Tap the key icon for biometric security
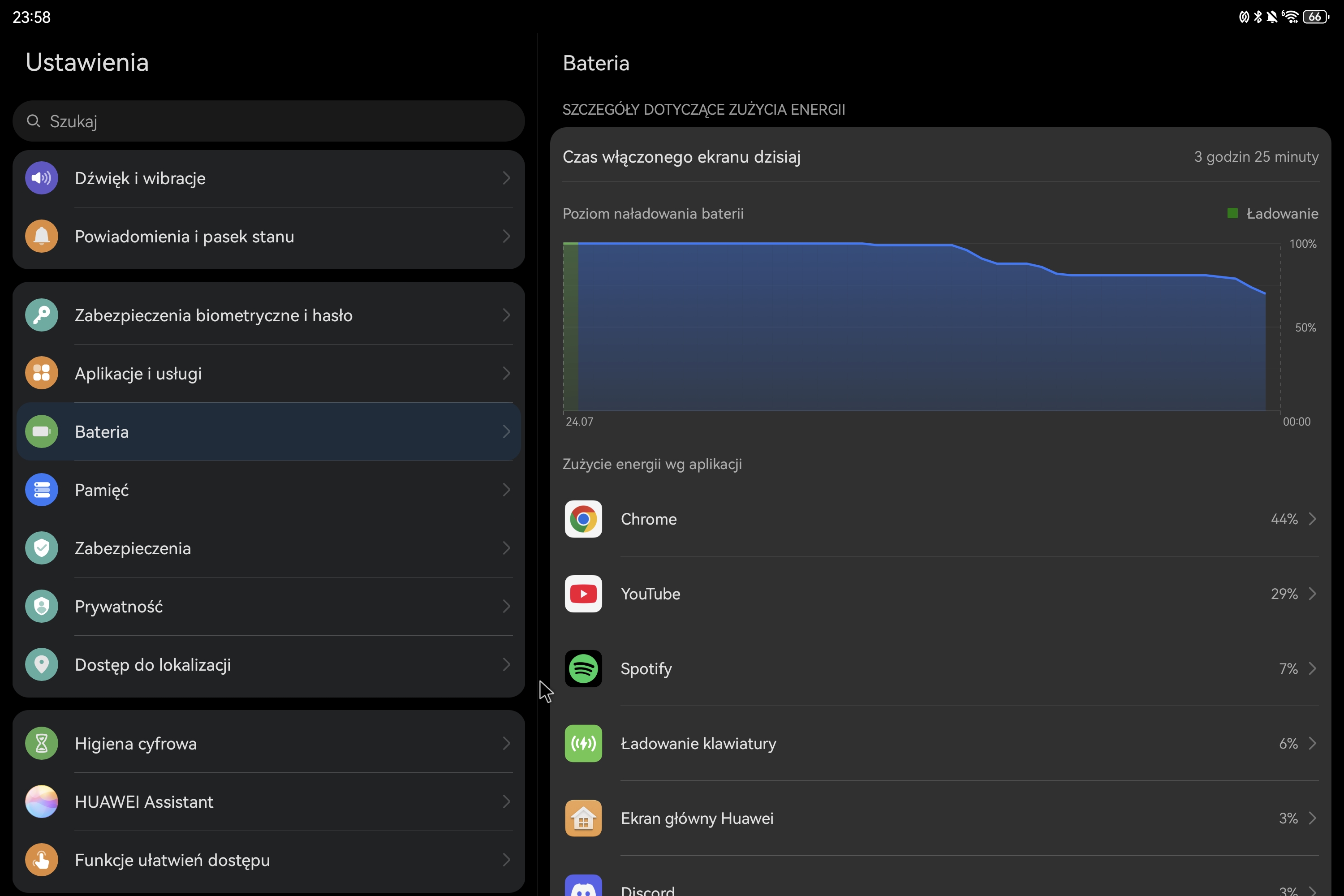Screen dimensions: 1344x896 [42, 315]
